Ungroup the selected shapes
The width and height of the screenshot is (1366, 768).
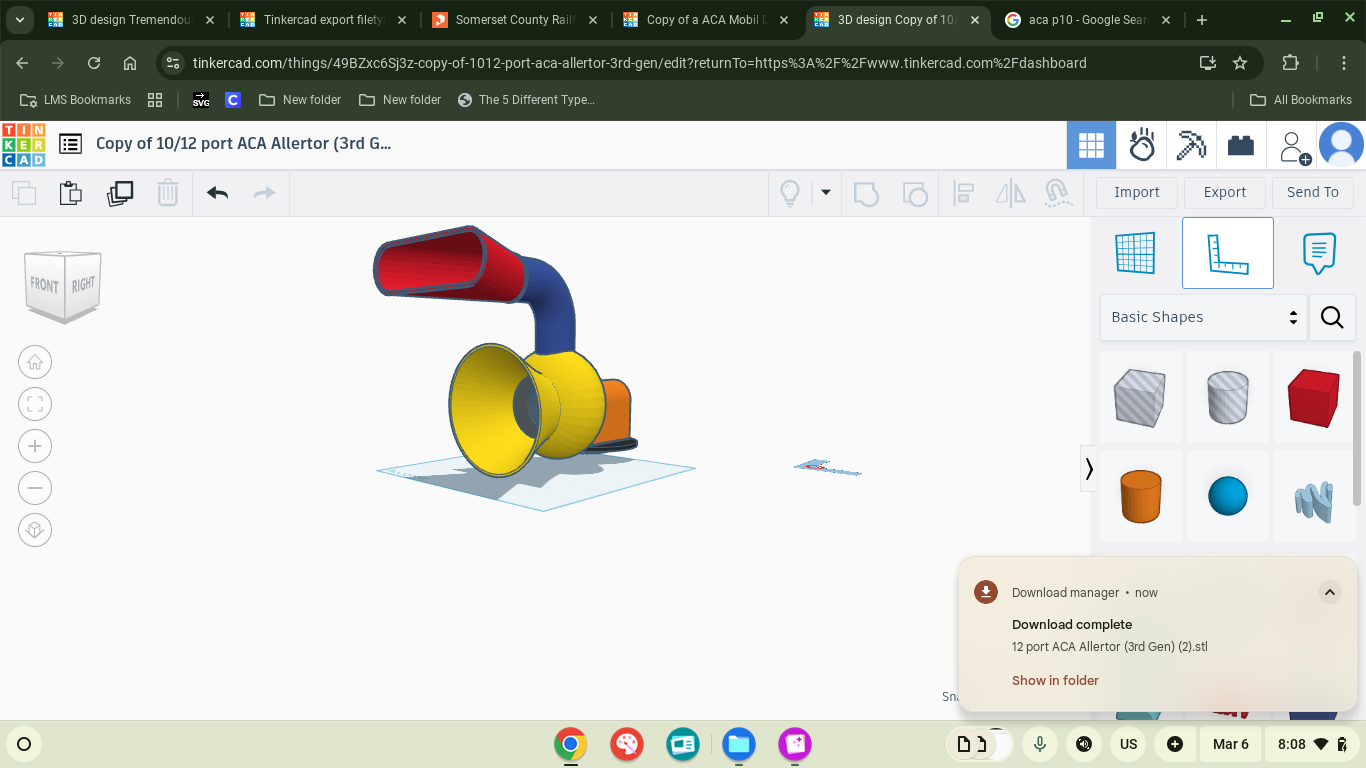coord(914,192)
